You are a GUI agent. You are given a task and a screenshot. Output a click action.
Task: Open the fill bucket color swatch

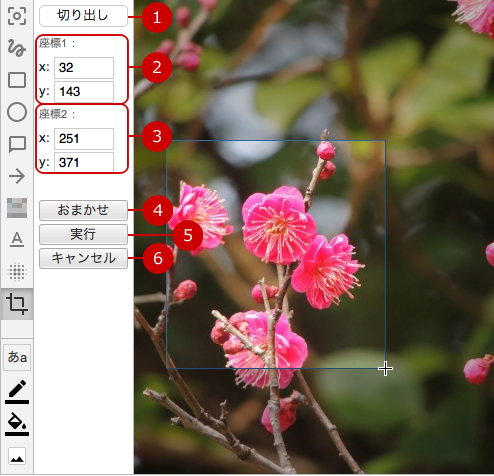[x=17, y=424]
